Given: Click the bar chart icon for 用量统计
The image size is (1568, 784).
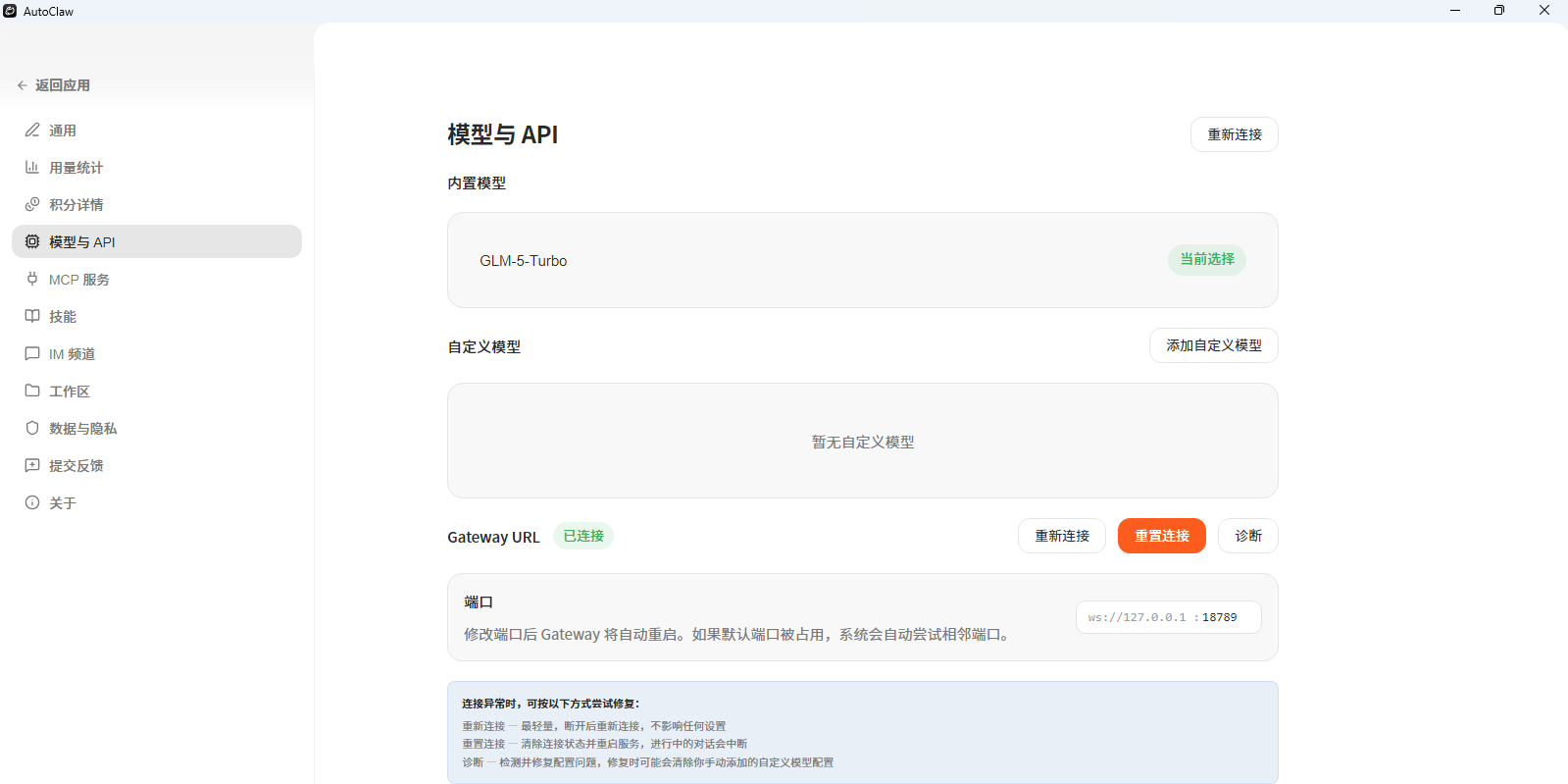Looking at the screenshot, I should 32,168.
